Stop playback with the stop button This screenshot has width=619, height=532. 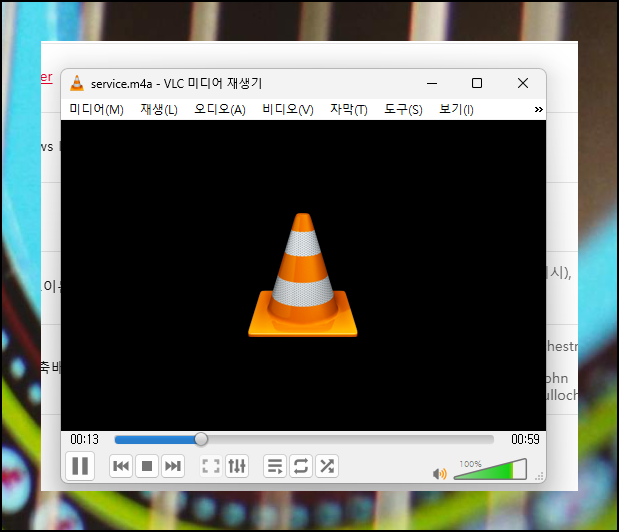click(147, 466)
